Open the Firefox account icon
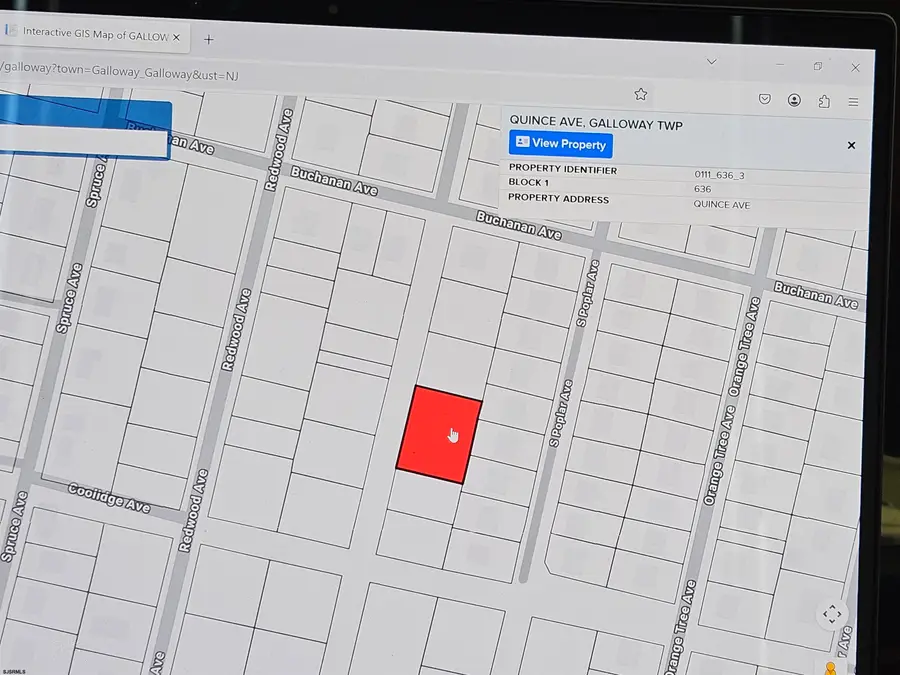This screenshot has width=900, height=675. (794, 100)
